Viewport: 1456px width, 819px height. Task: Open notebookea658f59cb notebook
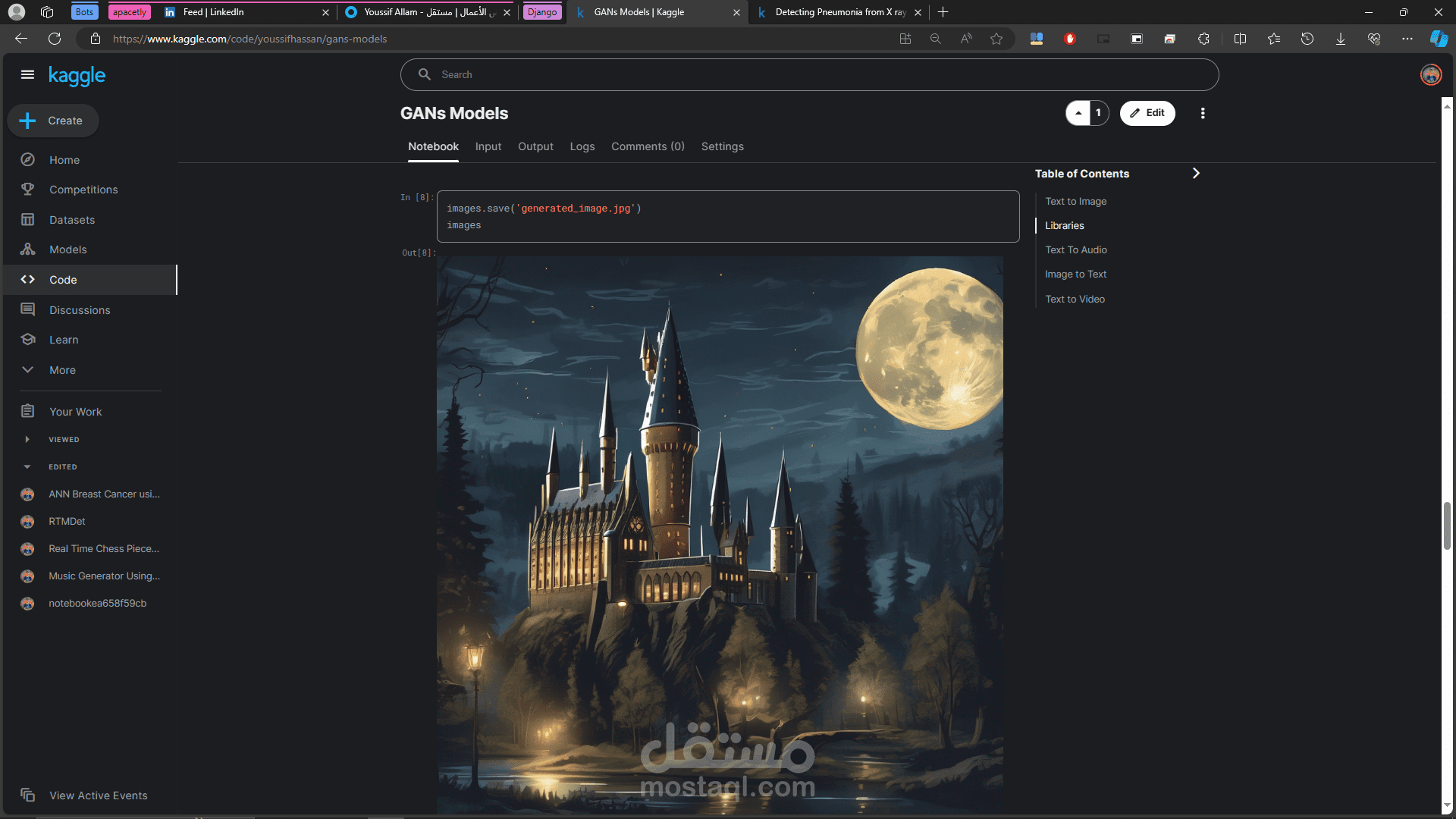tap(97, 604)
